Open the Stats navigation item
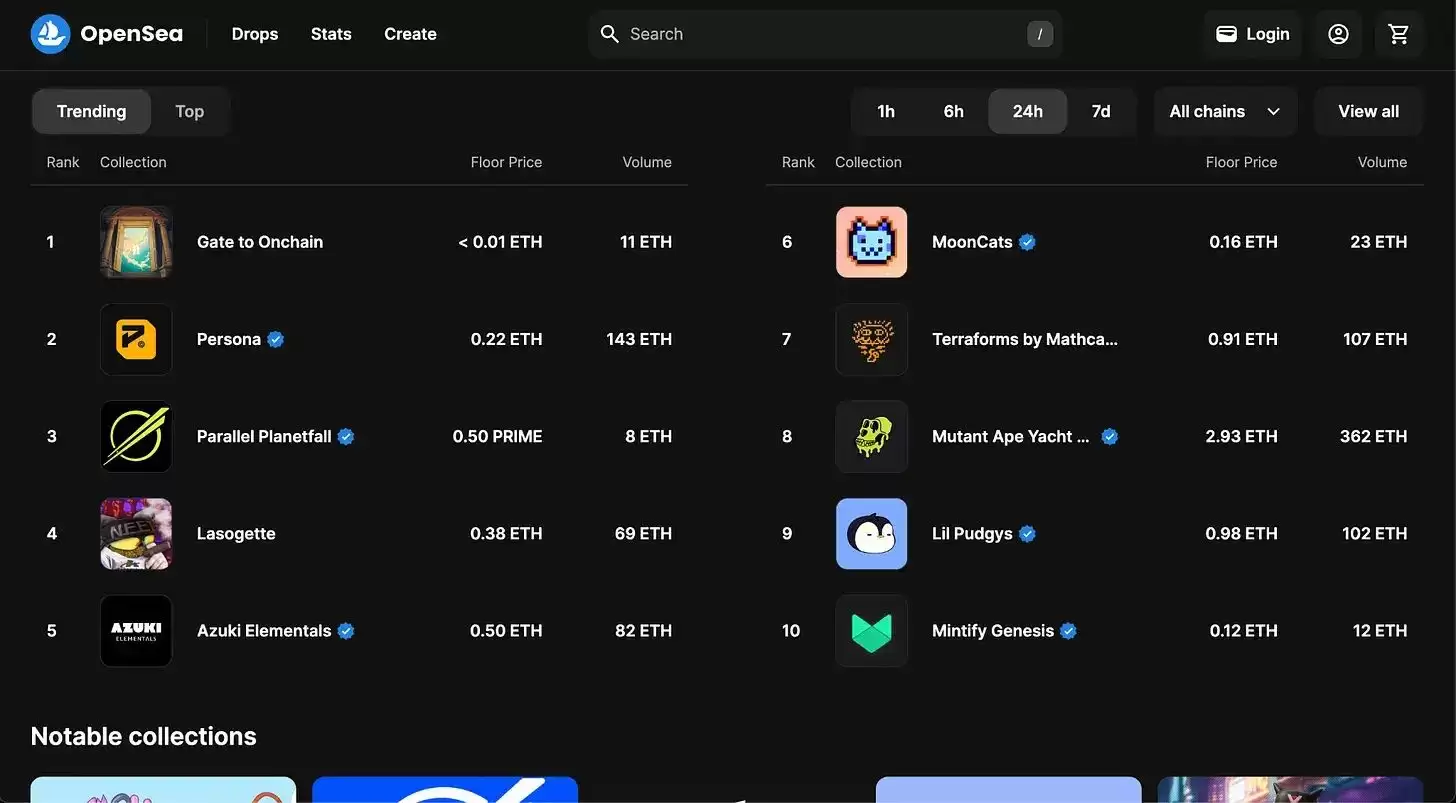The height and width of the screenshot is (803, 1456). click(x=331, y=34)
